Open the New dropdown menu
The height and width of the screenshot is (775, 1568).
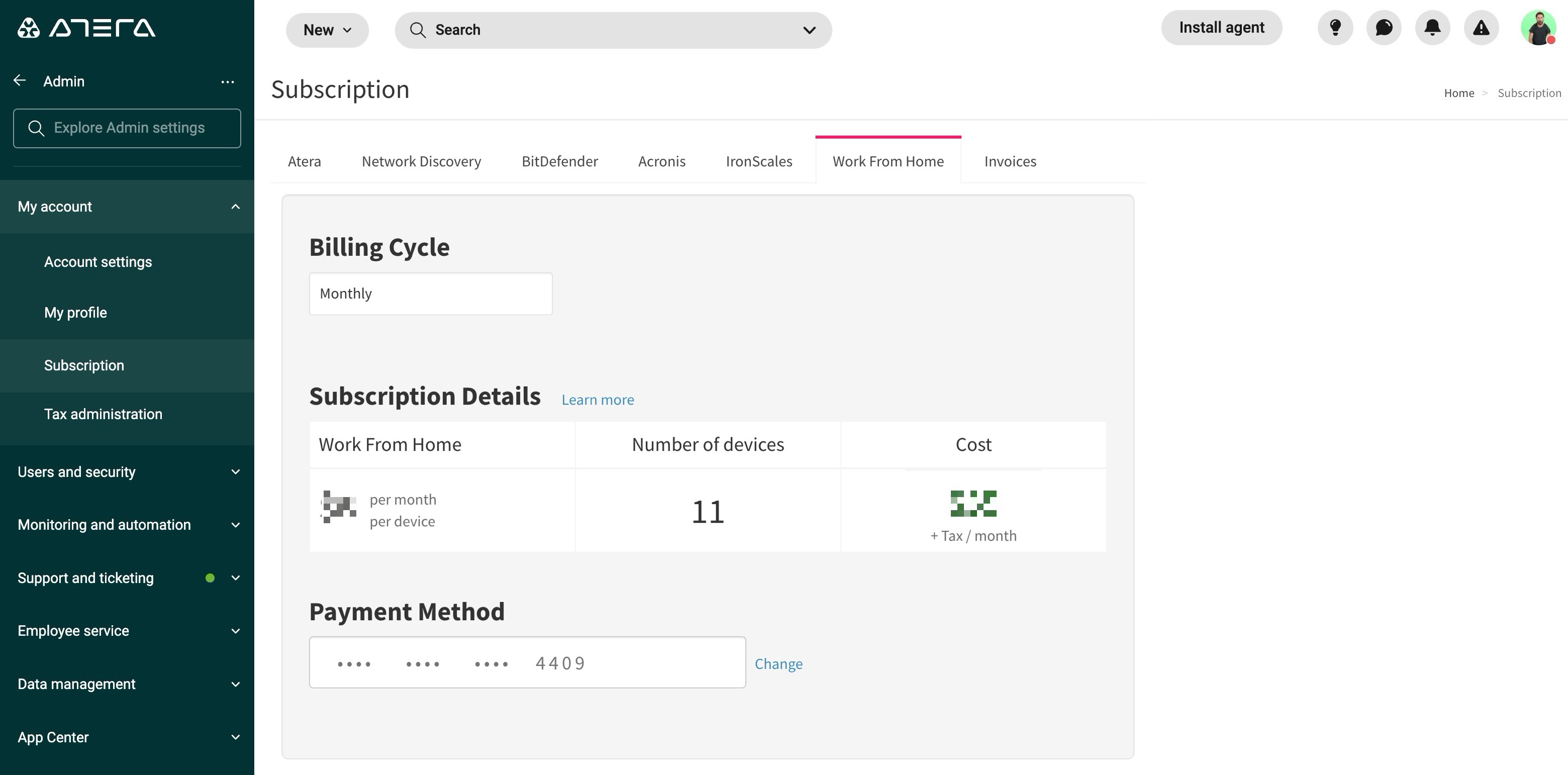point(327,29)
